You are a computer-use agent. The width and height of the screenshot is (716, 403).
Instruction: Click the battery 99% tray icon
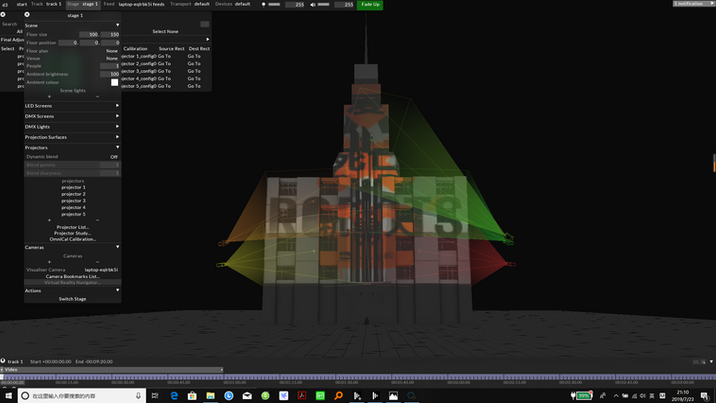(x=582, y=395)
